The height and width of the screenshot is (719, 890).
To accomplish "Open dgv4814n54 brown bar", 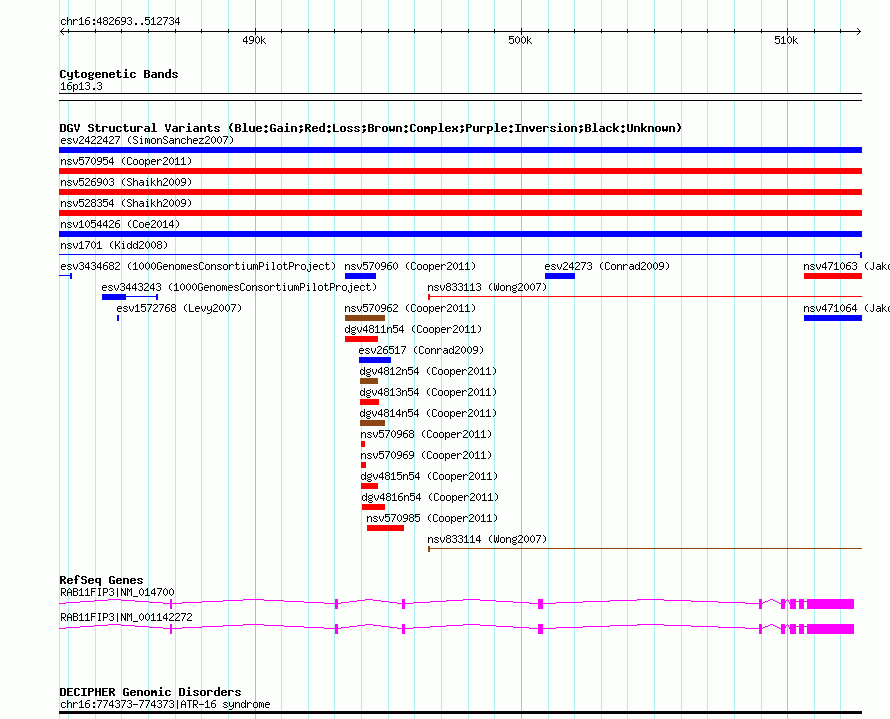I will 372,423.
